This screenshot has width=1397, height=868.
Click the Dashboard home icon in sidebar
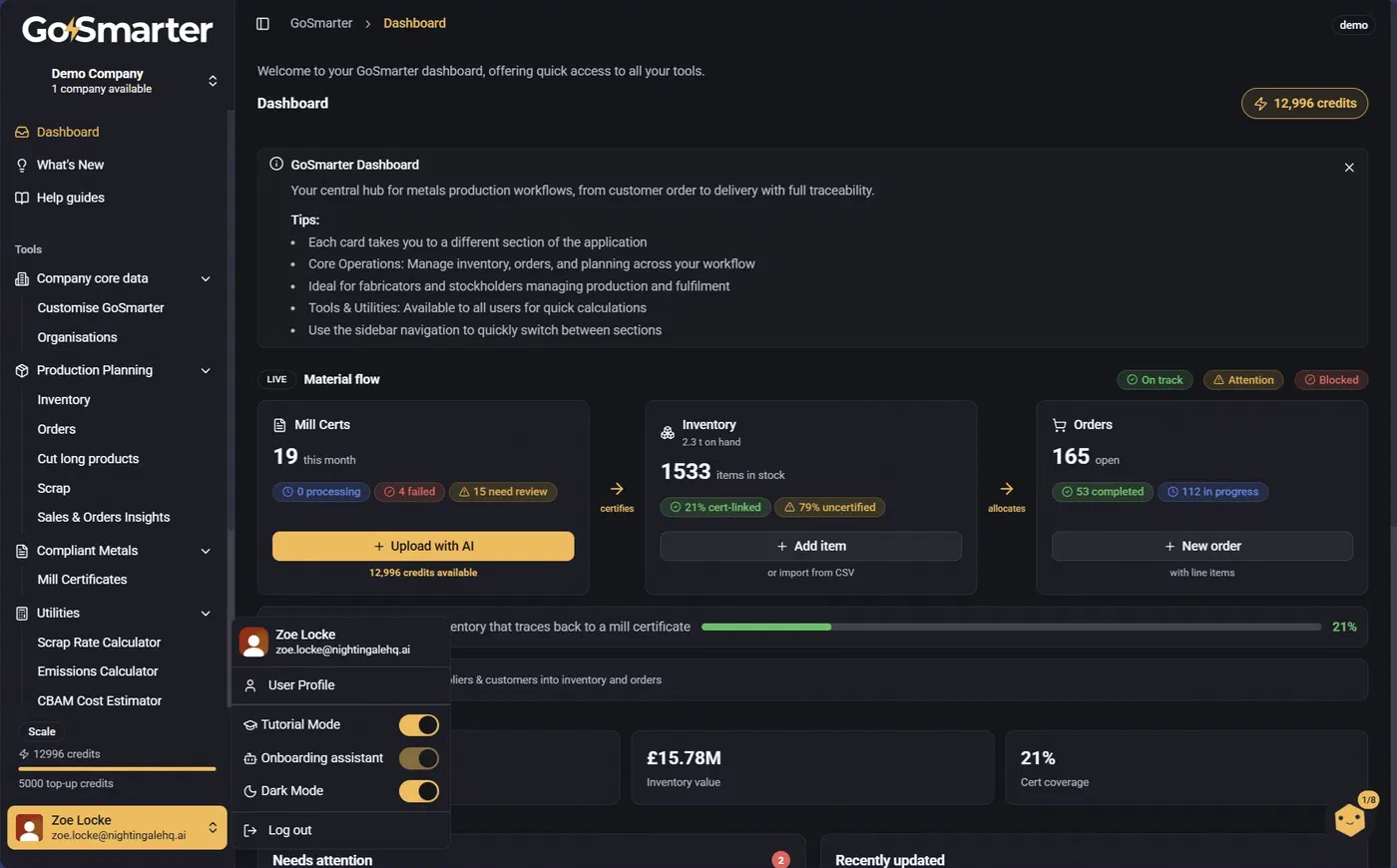22,132
